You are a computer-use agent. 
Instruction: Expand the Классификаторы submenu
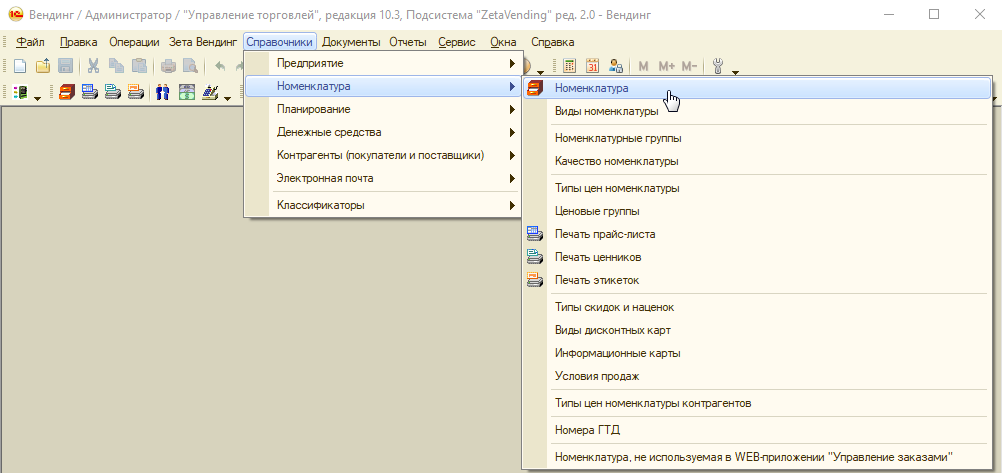[383, 205]
